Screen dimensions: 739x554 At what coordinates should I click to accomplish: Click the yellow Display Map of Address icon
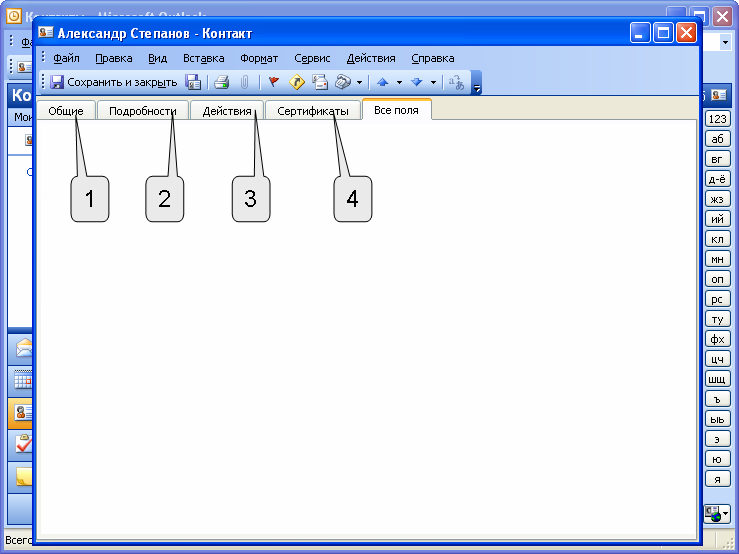click(297, 82)
